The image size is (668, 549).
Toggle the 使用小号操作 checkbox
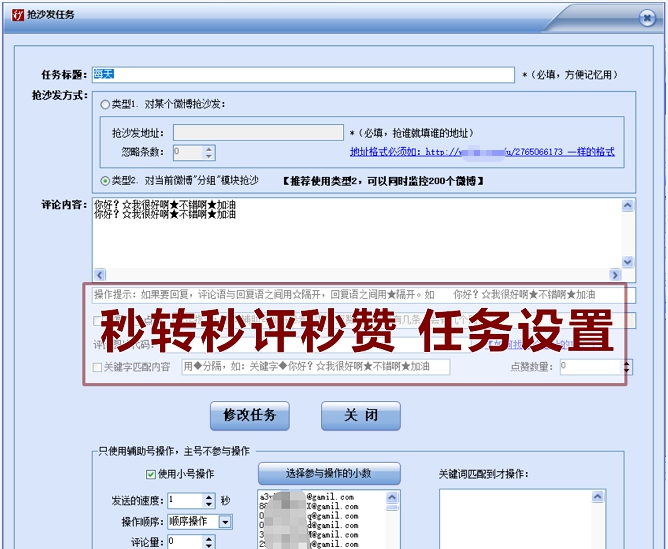[x=151, y=474]
